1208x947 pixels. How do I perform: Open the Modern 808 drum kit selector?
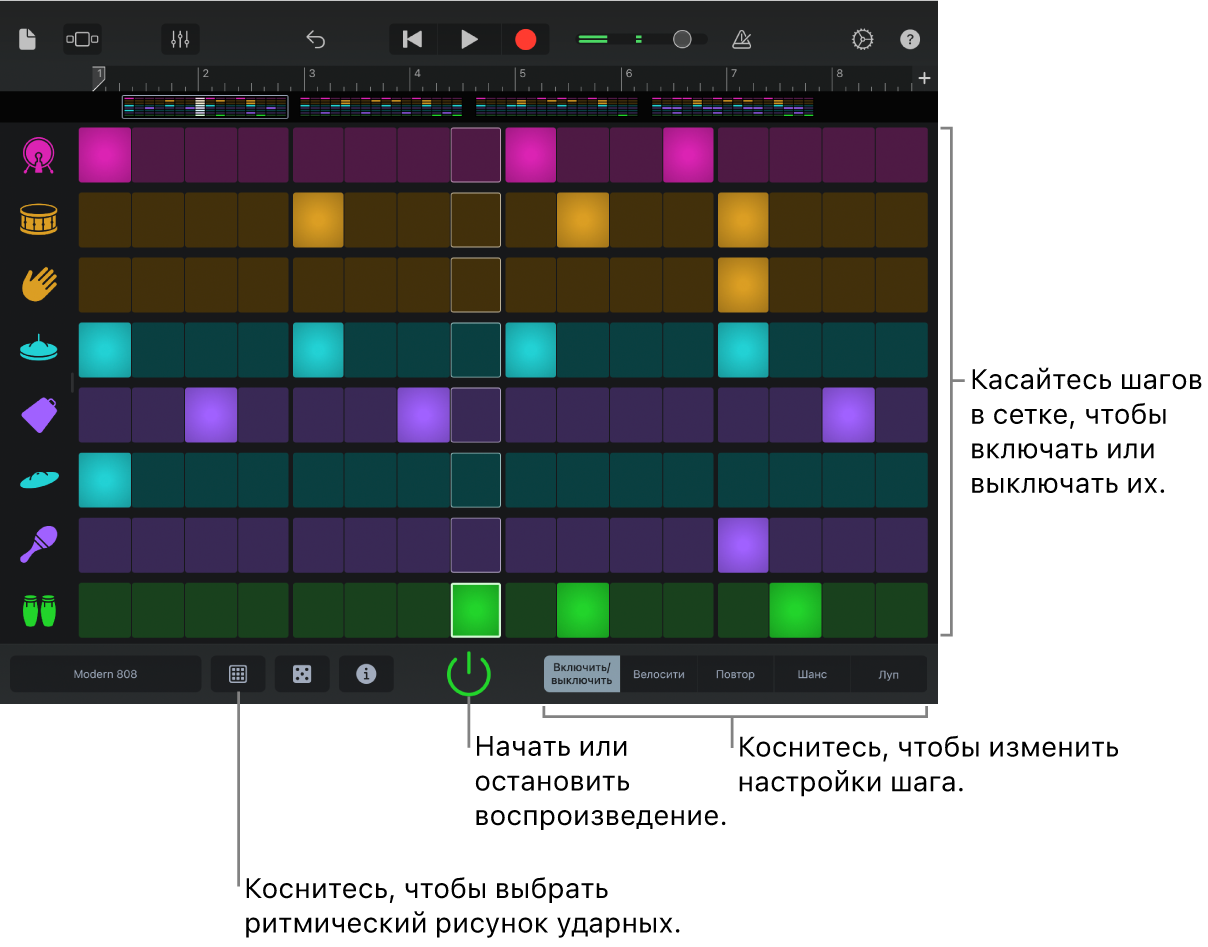pos(106,674)
